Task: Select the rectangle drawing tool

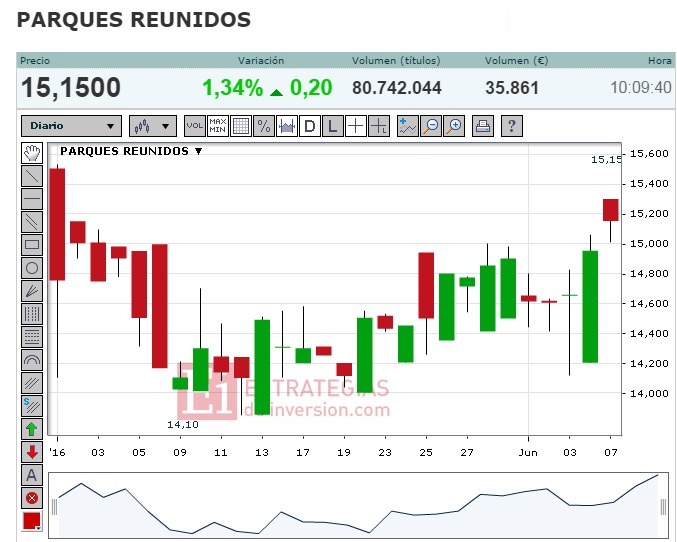Action: 32,245
